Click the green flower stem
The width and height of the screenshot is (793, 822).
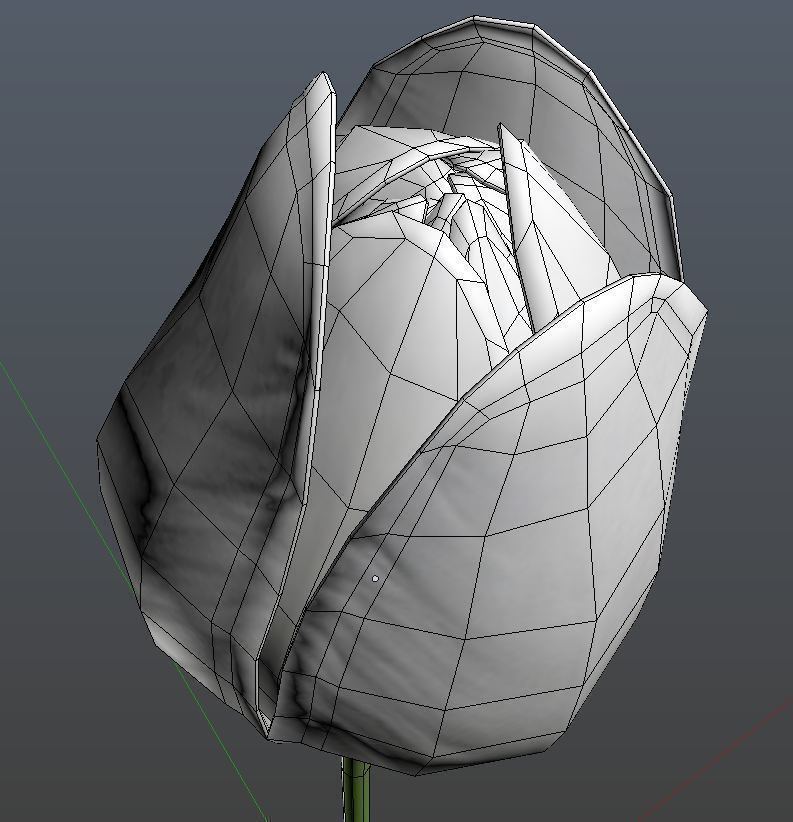pyautogui.click(x=357, y=789)
